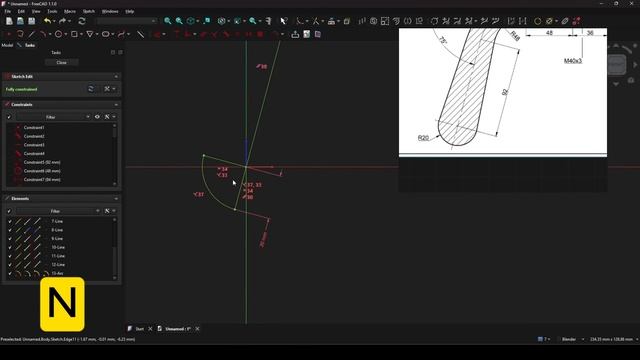Viewport: 640px width, 360px height.
Task: Open the Macro menu
Action: tap(70, 11)
